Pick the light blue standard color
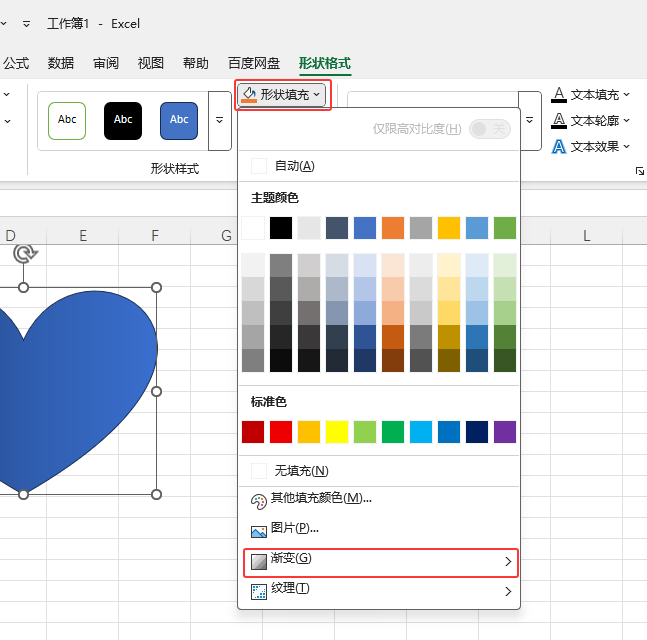The height and width of the screenshot is (640, 647). coord(421,432)
